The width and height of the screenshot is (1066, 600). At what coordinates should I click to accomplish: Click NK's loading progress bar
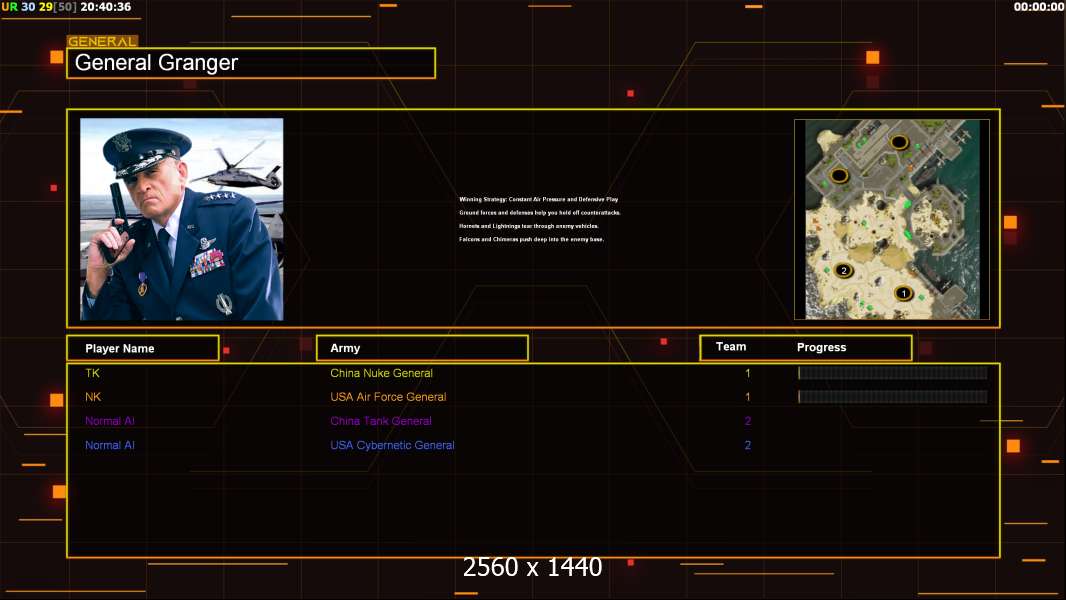[x=893, y=397]
